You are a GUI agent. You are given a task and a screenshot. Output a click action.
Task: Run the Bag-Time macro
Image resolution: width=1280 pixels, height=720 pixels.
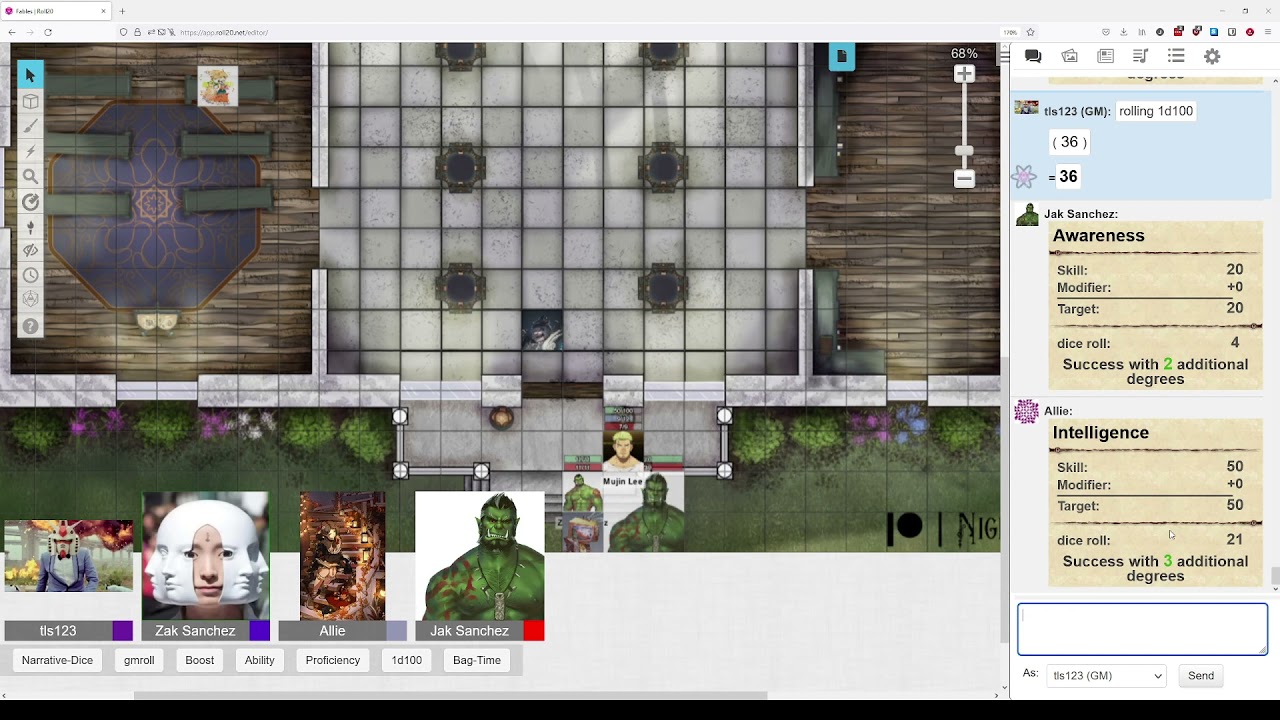tap(477, 660)
